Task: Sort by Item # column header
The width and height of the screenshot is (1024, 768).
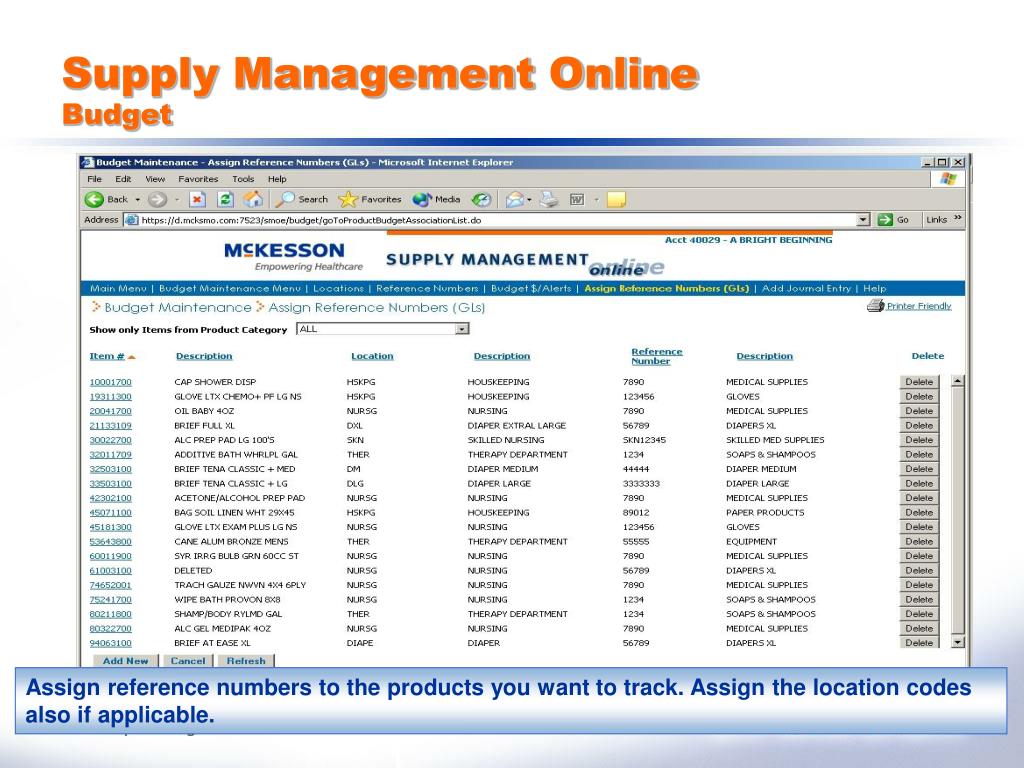Action: (x=107, y=356)
